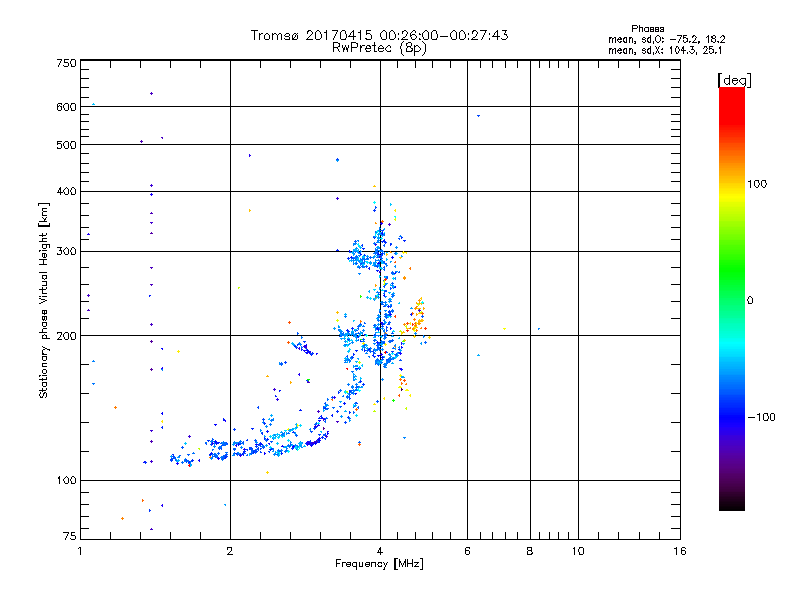The height and width of the screenshot is (600, 800).
Task: Click x-axis tick label '8'
Action: point(530,551)
